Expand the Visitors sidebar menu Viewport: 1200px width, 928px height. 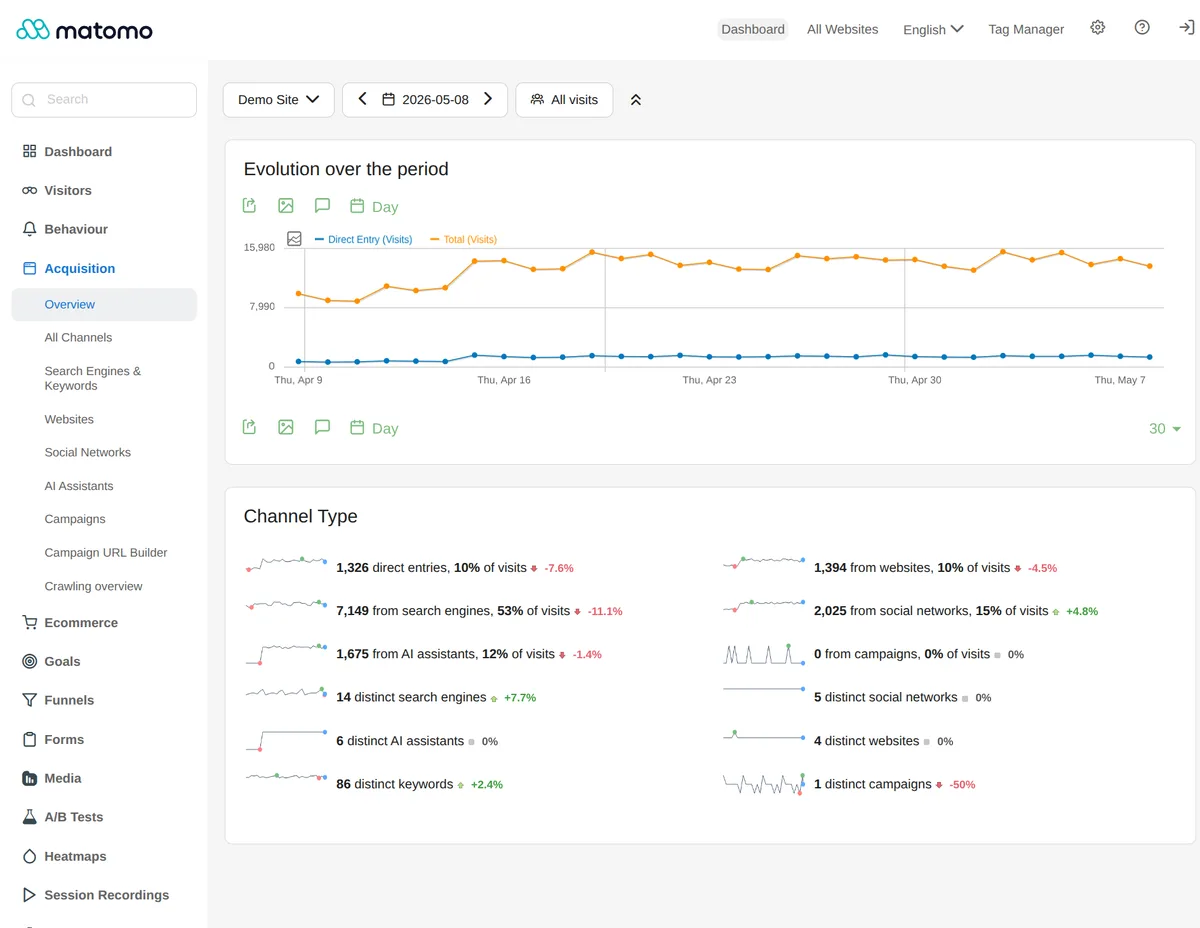pos(104,190)
